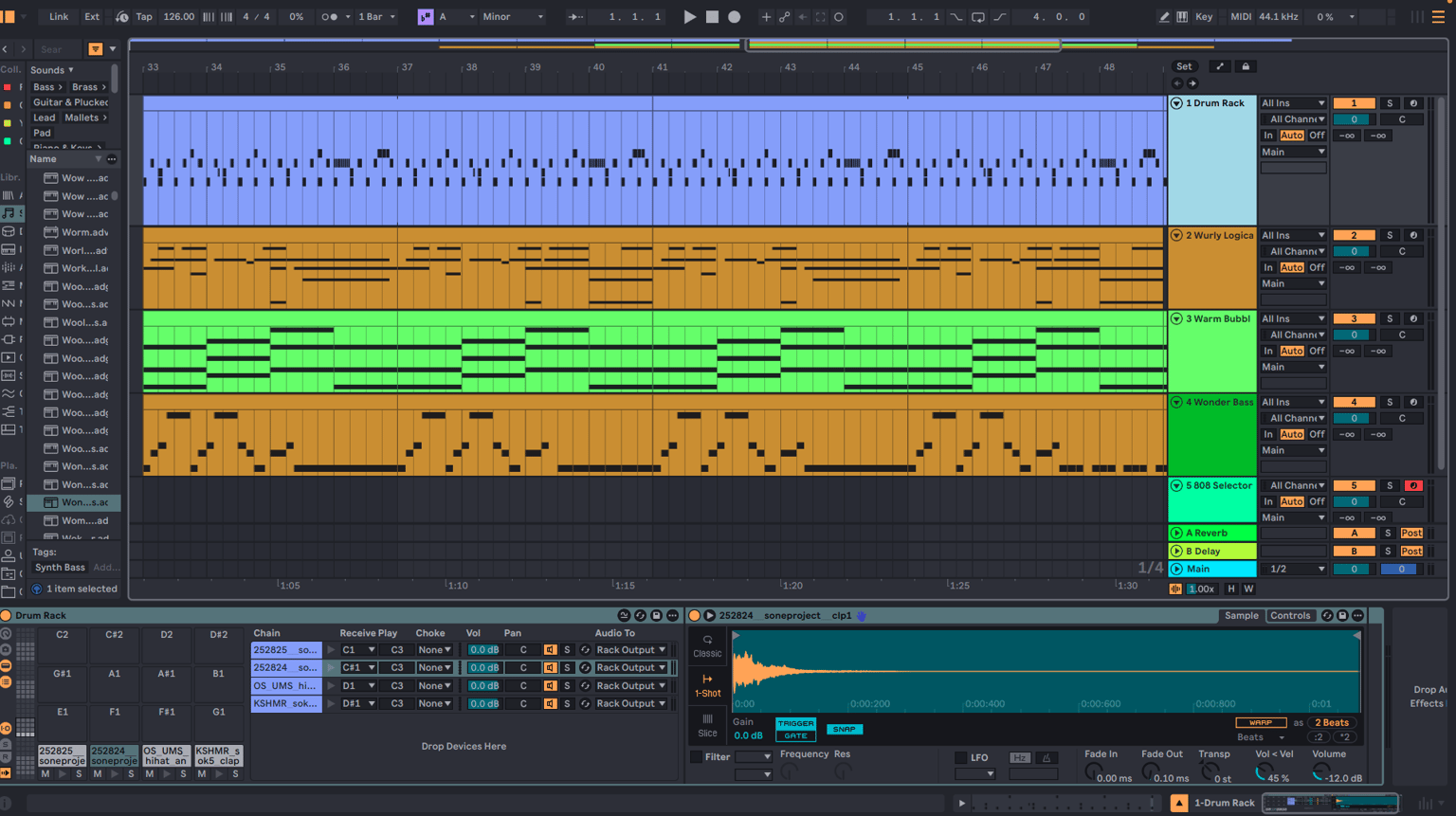The width and height of the screenshot is (1456, 816).
Task: Click the Session Record circle icon
Action: [x=839, y=17]
